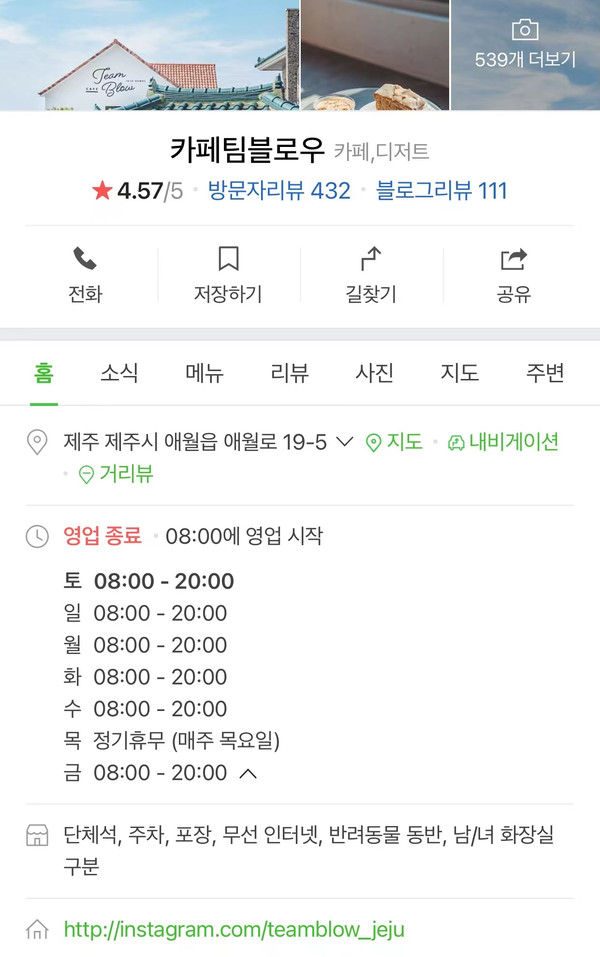
Task: Tap the phone call icon
Action: point(85,261)
